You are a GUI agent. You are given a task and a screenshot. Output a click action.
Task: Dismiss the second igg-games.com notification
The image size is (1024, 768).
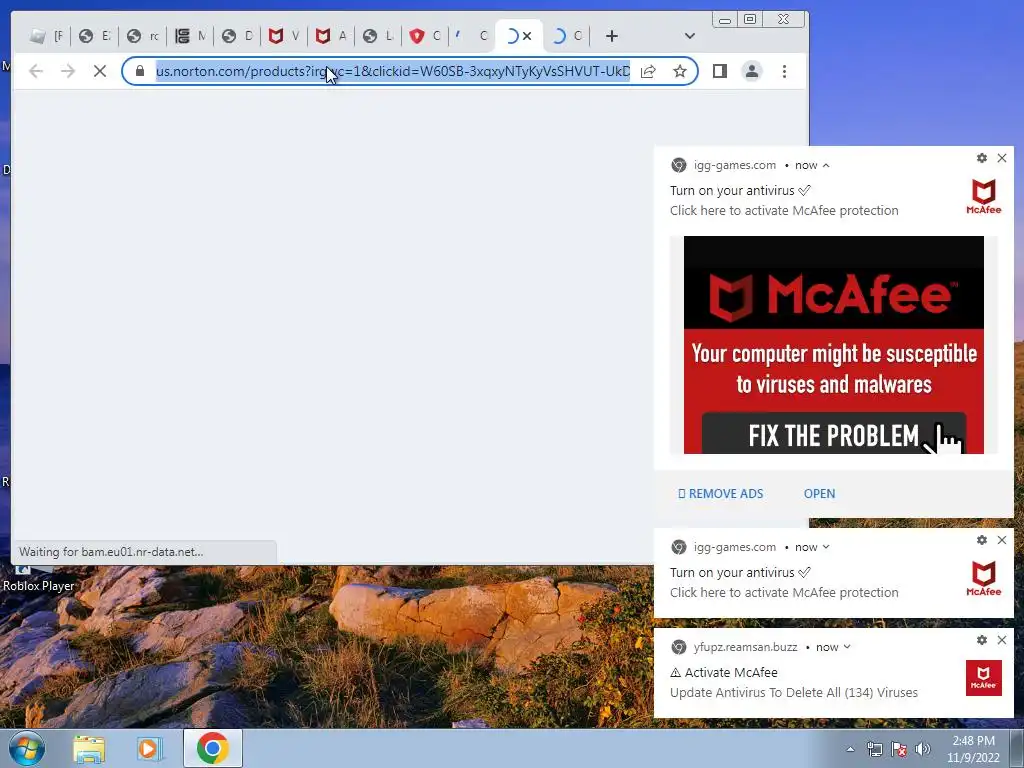tap(1002, 540)
